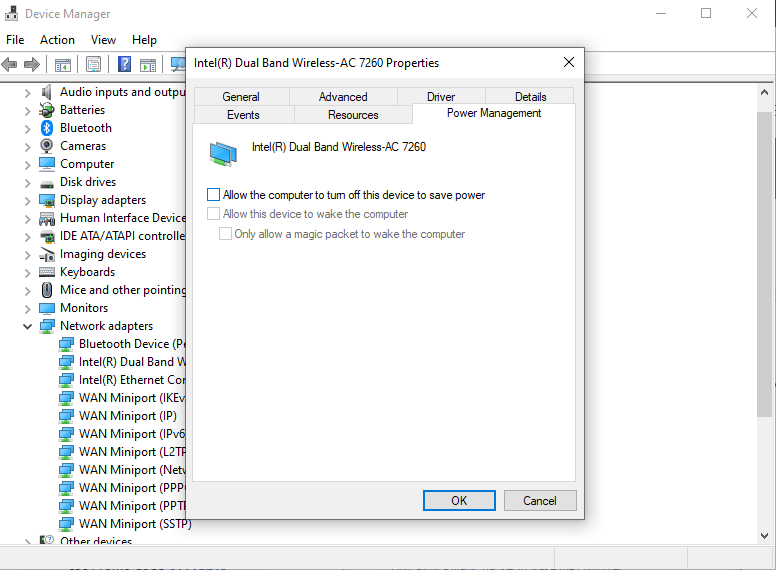Click the Cameras category icon
Screen dimensions: 776x570
[47, 146]
